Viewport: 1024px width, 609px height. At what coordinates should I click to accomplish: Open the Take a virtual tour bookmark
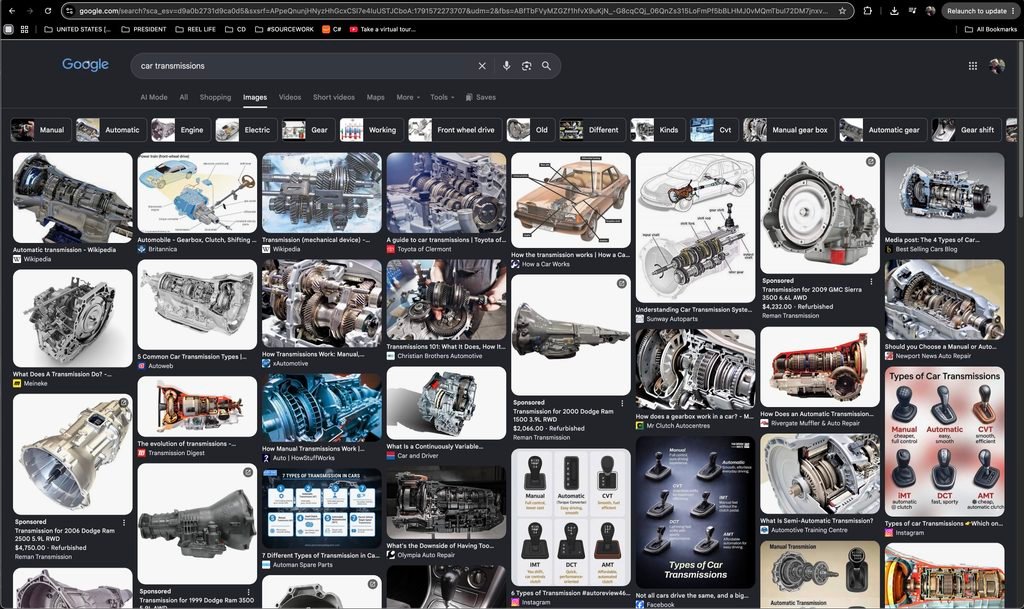point(383,29)
